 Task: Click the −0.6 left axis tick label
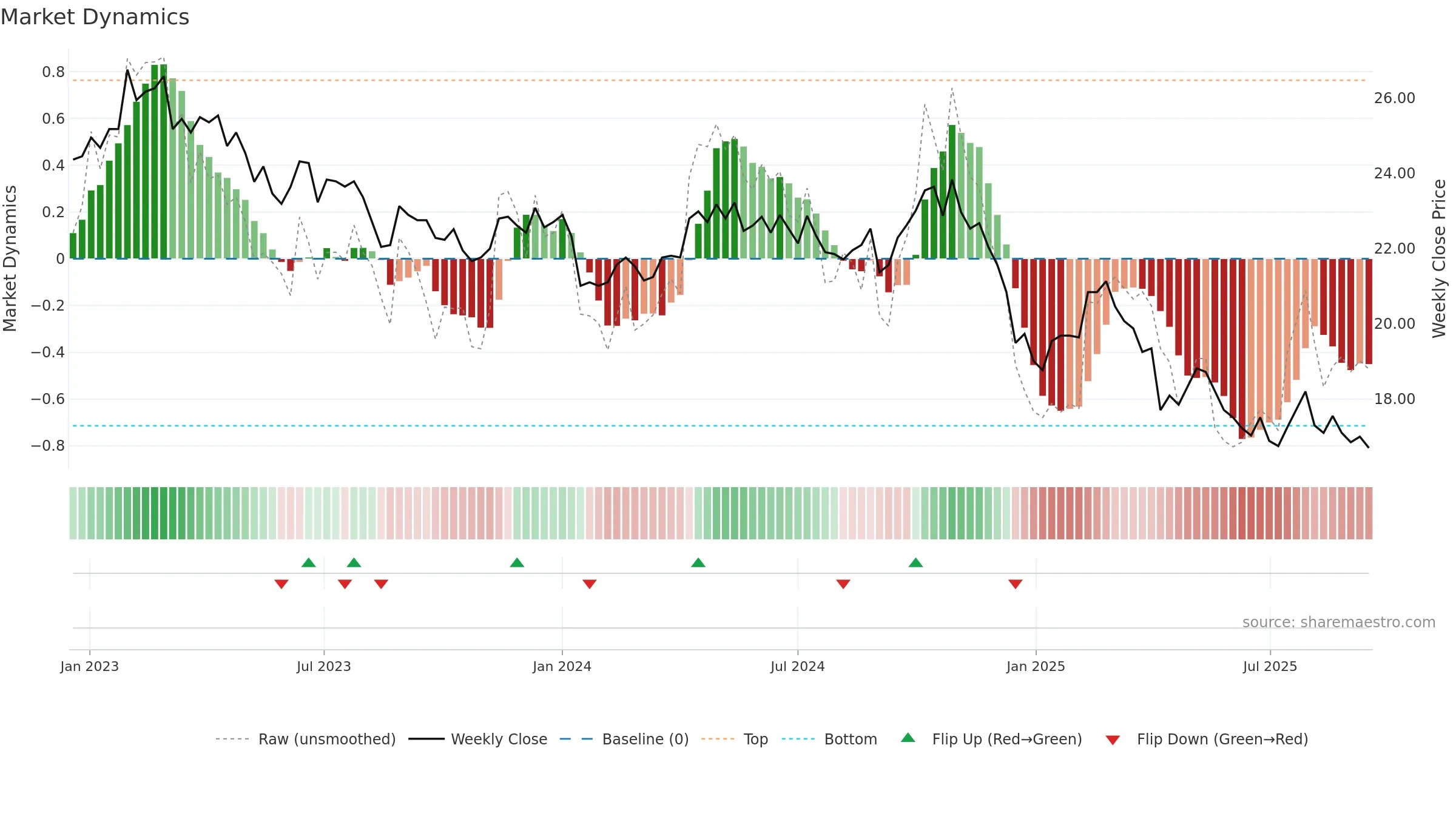click(48, 399)
